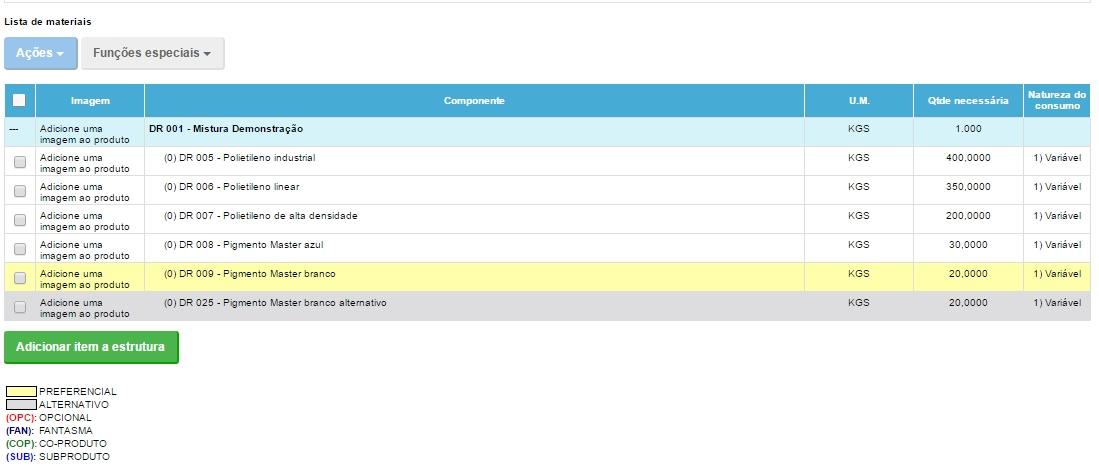Open the Ações dropdown menu
Image resolution: width=1099 pixels, height=469 pixels.
[x=40, y=53]
